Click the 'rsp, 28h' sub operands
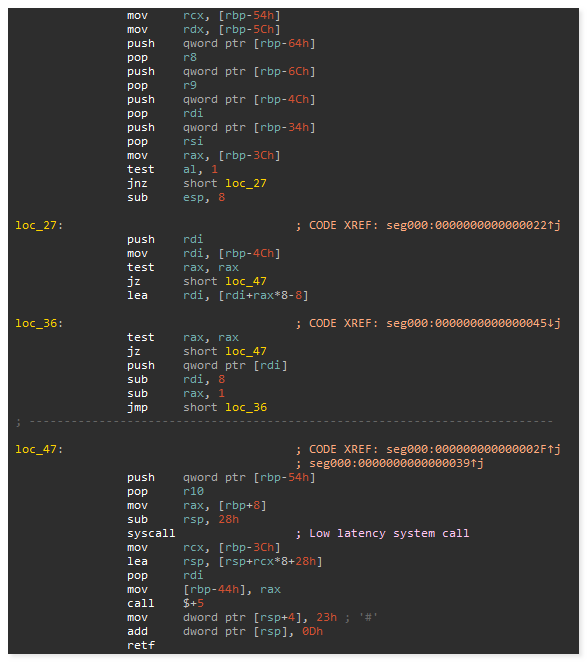This screenshot has height=662, width=587. click(211, 519)
